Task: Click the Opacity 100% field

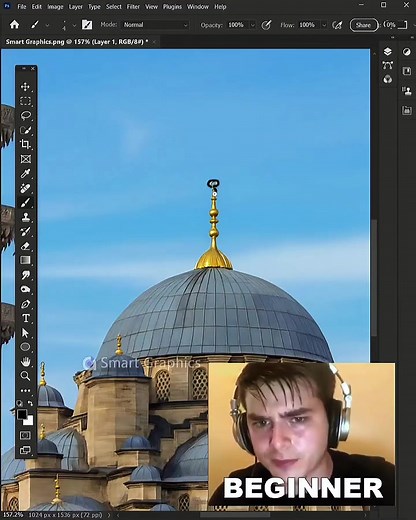Action: pyautogui.click(x=236, y=25)
